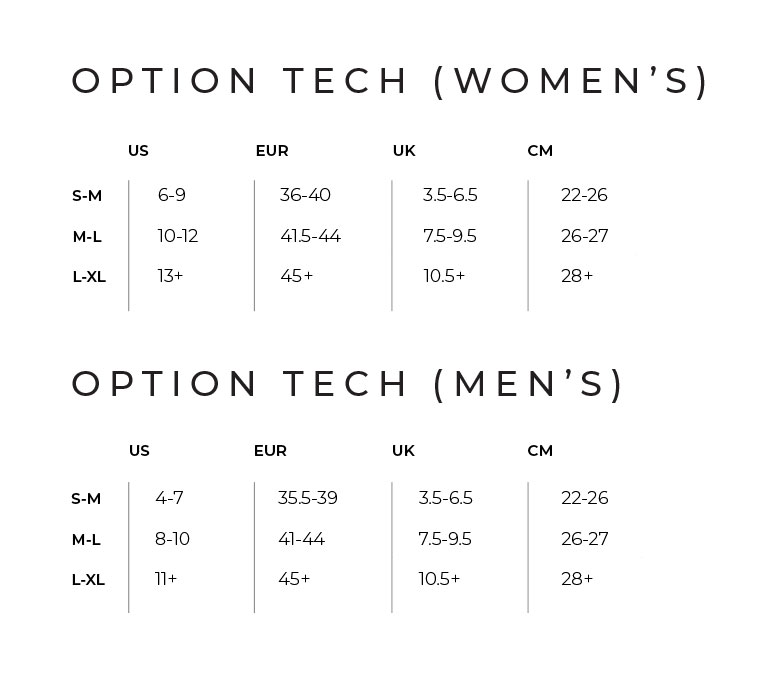Click the CM header in the men's chart
The height and width of the screenshot is (690, 761).
pyautogui.click(x=540, y=451)
